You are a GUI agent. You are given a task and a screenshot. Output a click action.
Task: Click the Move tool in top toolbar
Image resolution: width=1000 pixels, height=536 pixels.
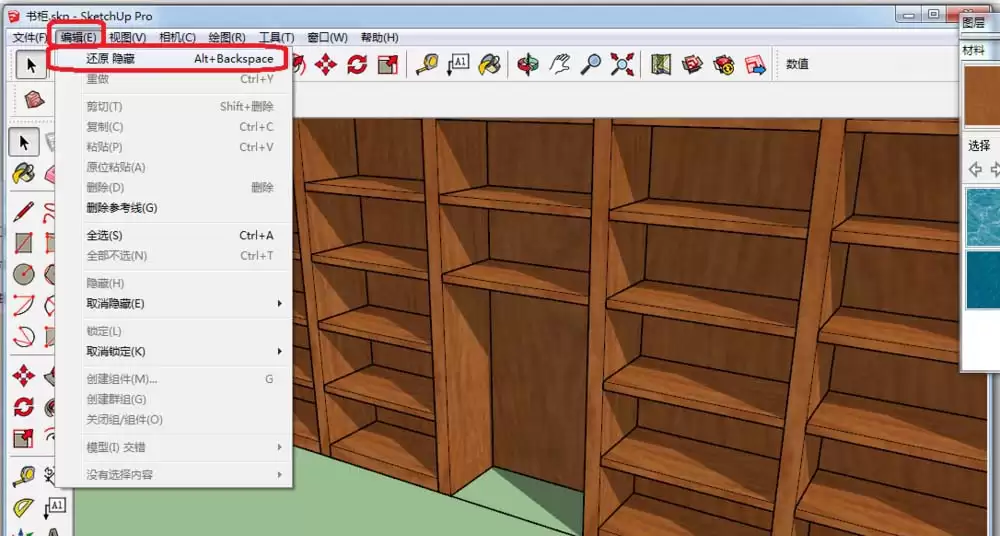point(326,64)
